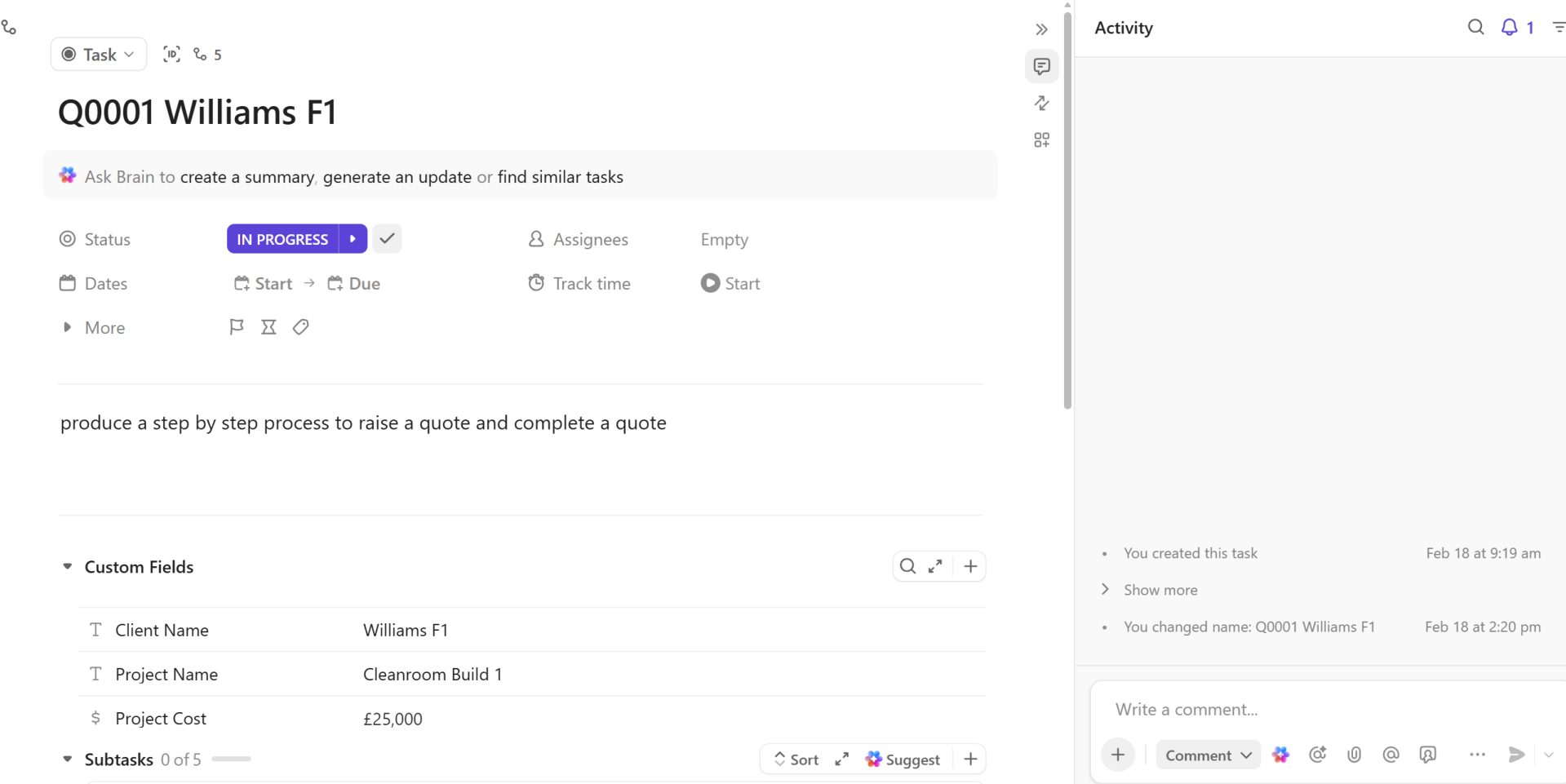Screen dimensions: 1566x784
Task: Attach a file with the paperclip icon
Action: (1355, 755)
